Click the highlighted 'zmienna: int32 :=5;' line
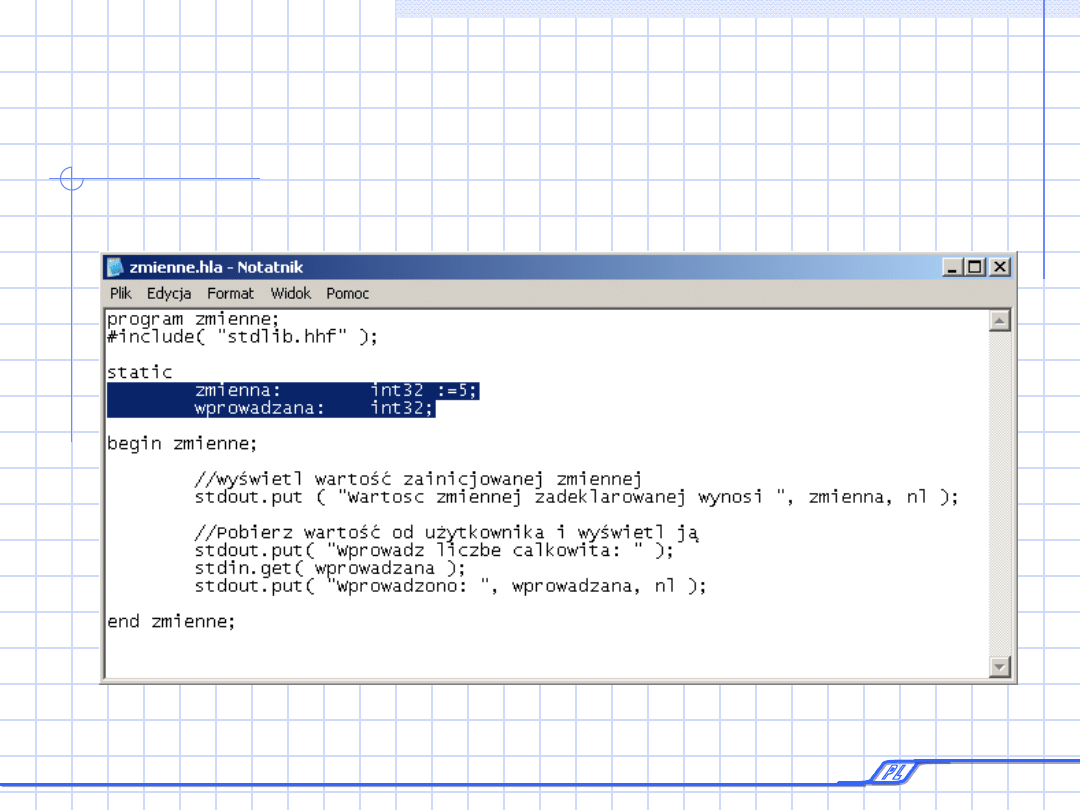1080x810 pixels. 336,390
